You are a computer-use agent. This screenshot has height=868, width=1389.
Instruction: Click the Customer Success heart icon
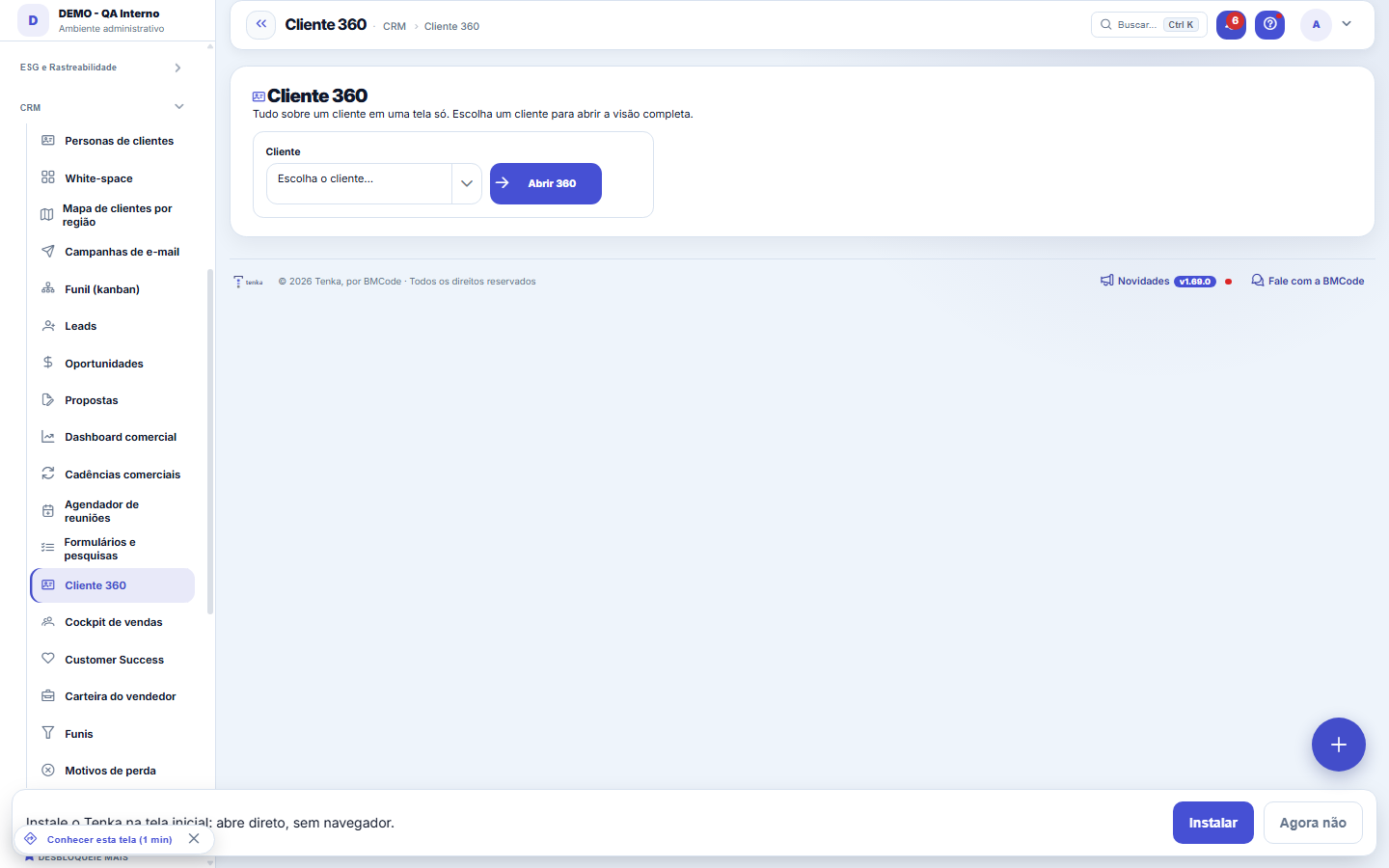pyautogui.click(x=48, y=659)
